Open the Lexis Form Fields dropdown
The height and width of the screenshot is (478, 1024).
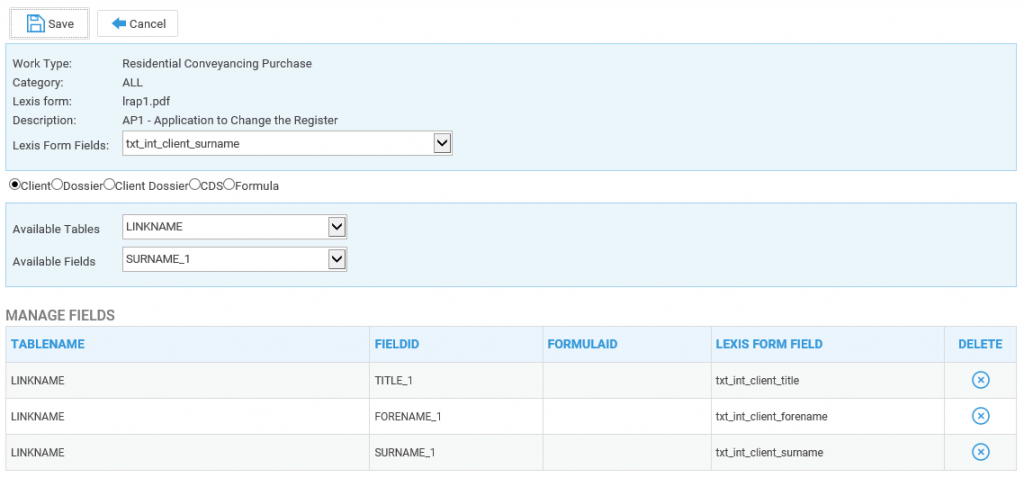287,144
